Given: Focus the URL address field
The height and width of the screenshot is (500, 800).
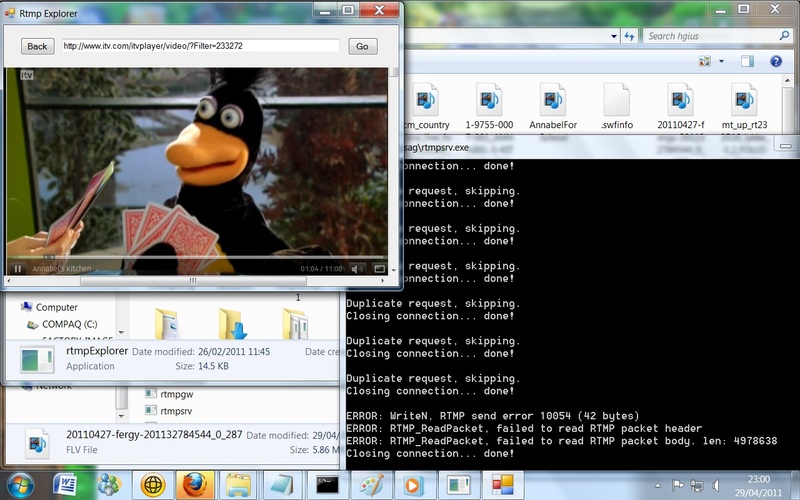Looking at the screenshot, I should [x=201, y=46].
